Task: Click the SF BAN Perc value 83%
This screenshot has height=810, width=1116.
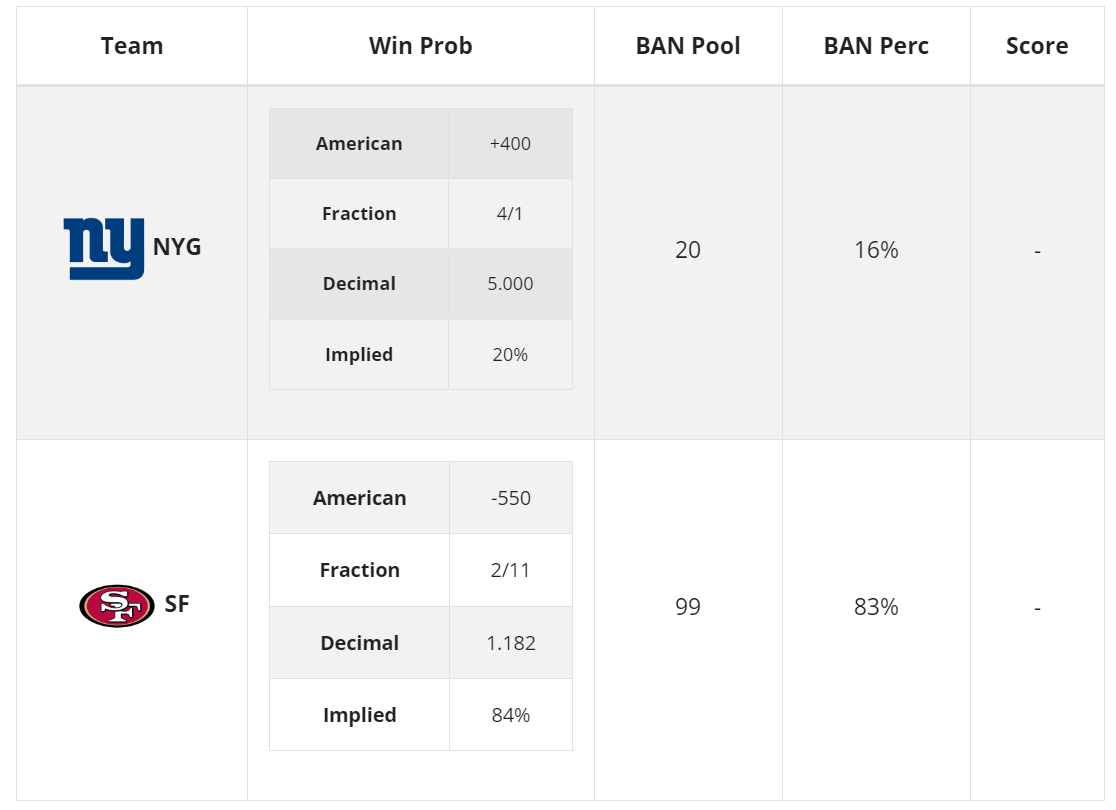Action: coord(876,607)
